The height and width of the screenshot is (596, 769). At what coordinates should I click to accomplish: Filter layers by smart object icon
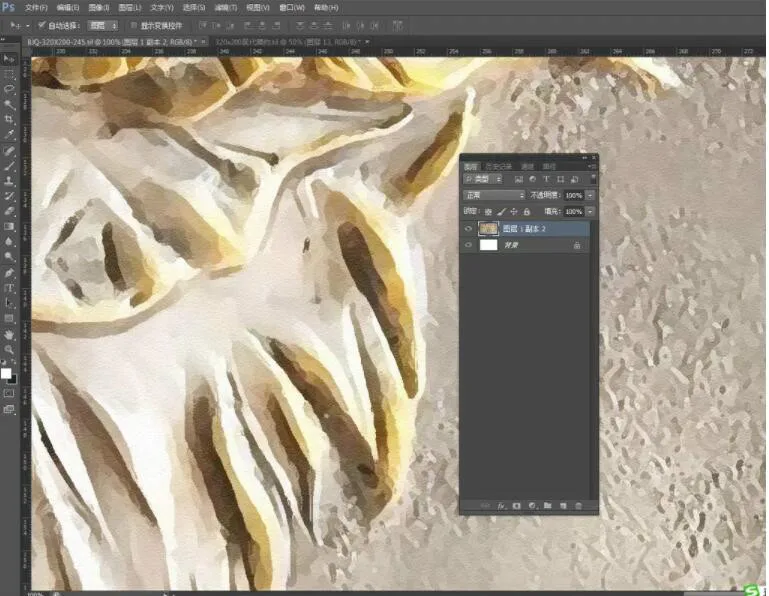[x=574, y=180]
